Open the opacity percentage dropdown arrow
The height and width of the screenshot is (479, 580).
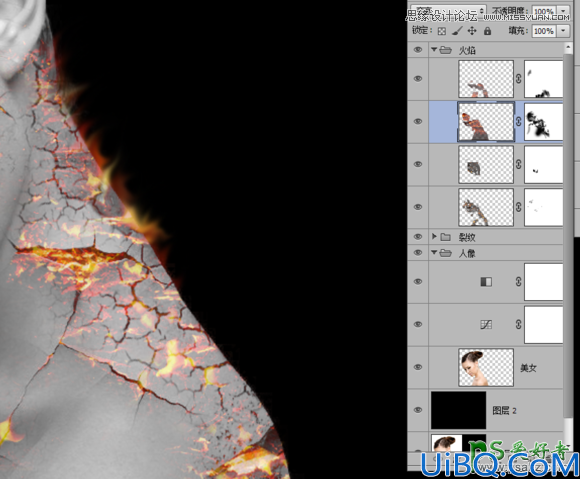click(x=563, y=11)
